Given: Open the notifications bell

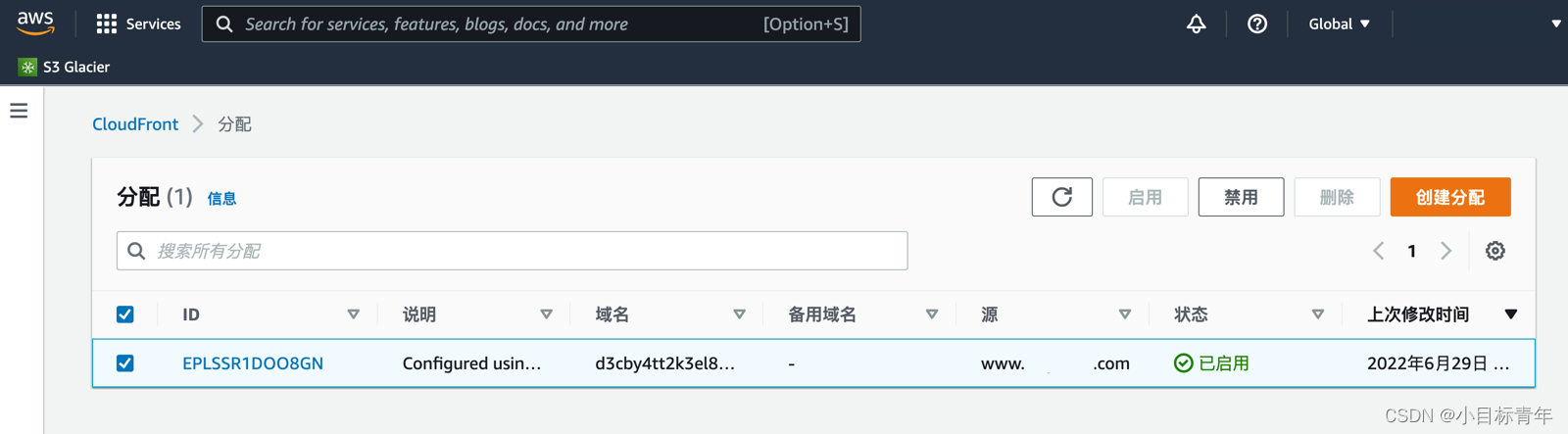Looking at the screenshot, I should 1196,24.
